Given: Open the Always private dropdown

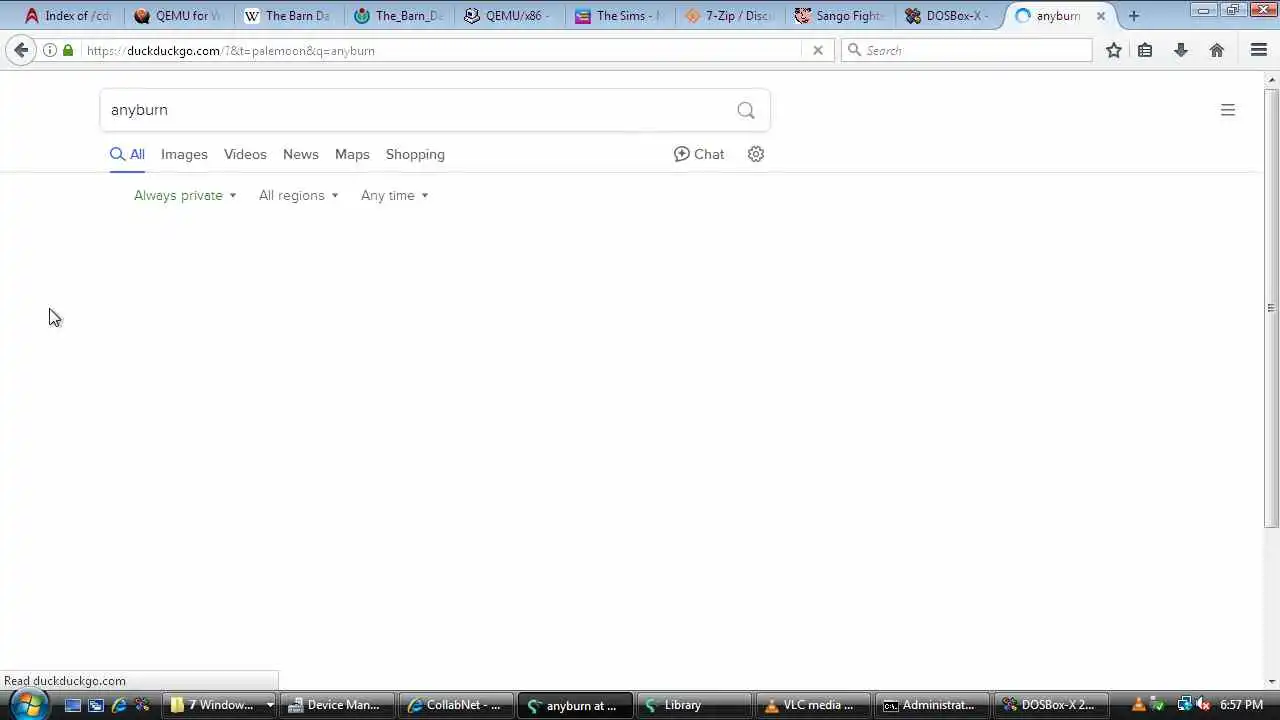Looking at the screenshot, I should [x=185, y=195].
